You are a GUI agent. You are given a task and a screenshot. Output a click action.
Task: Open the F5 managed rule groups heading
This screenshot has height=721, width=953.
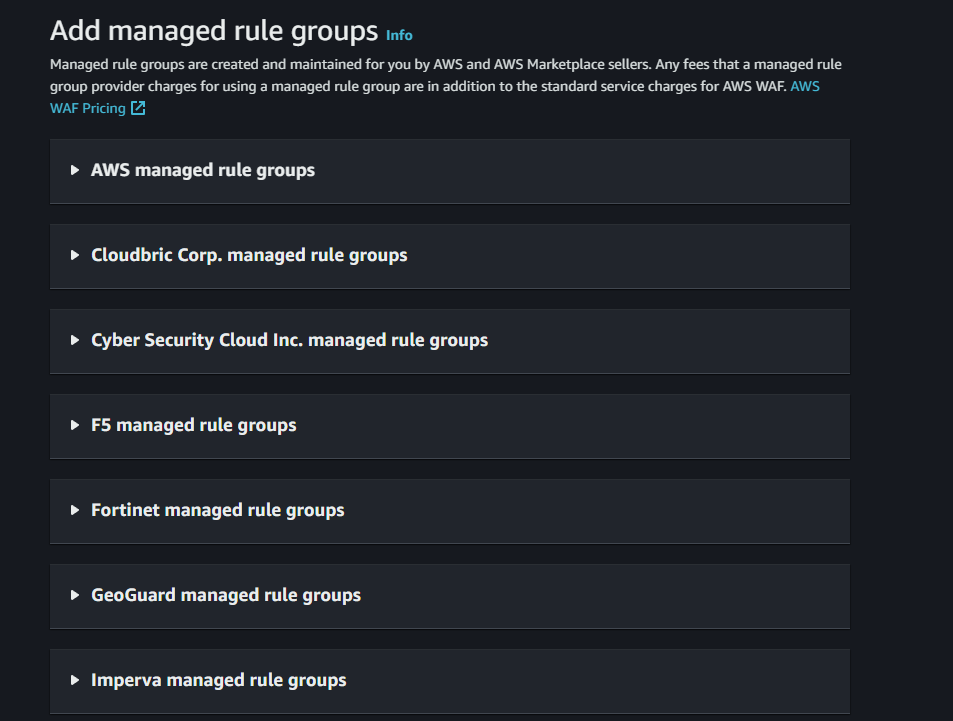(x=193, y=425)
